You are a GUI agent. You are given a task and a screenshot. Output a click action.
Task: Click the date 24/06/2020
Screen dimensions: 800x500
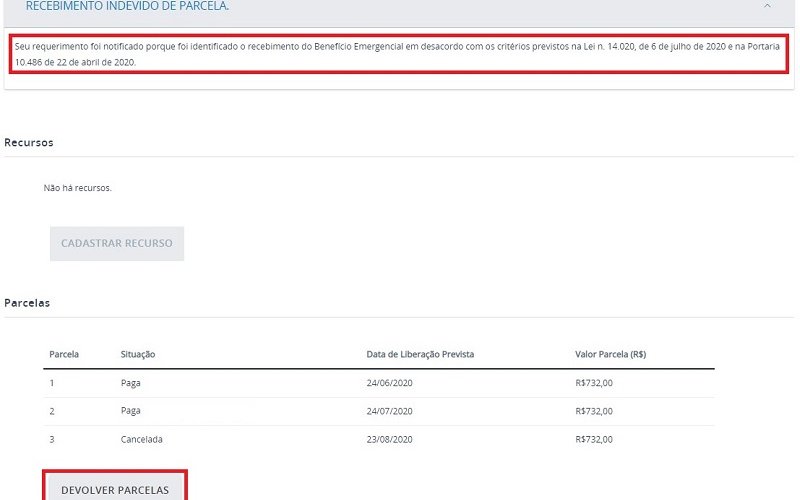pyautogui.click(x=389, y=383)
